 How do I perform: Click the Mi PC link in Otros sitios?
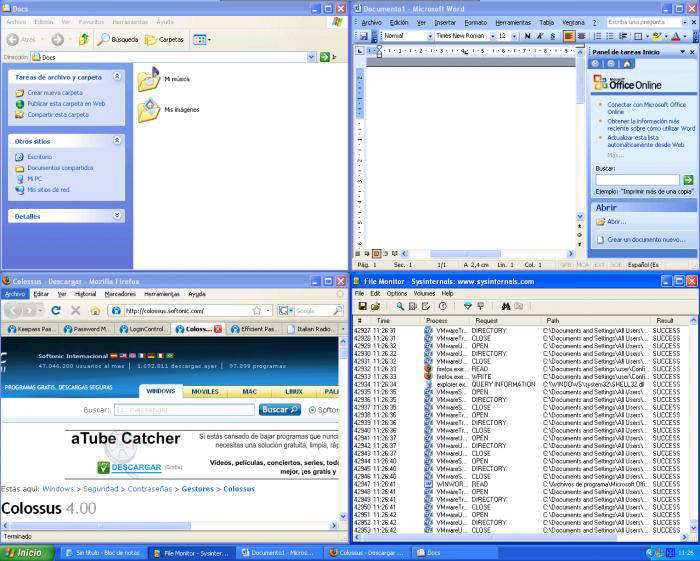coord(34,179)
